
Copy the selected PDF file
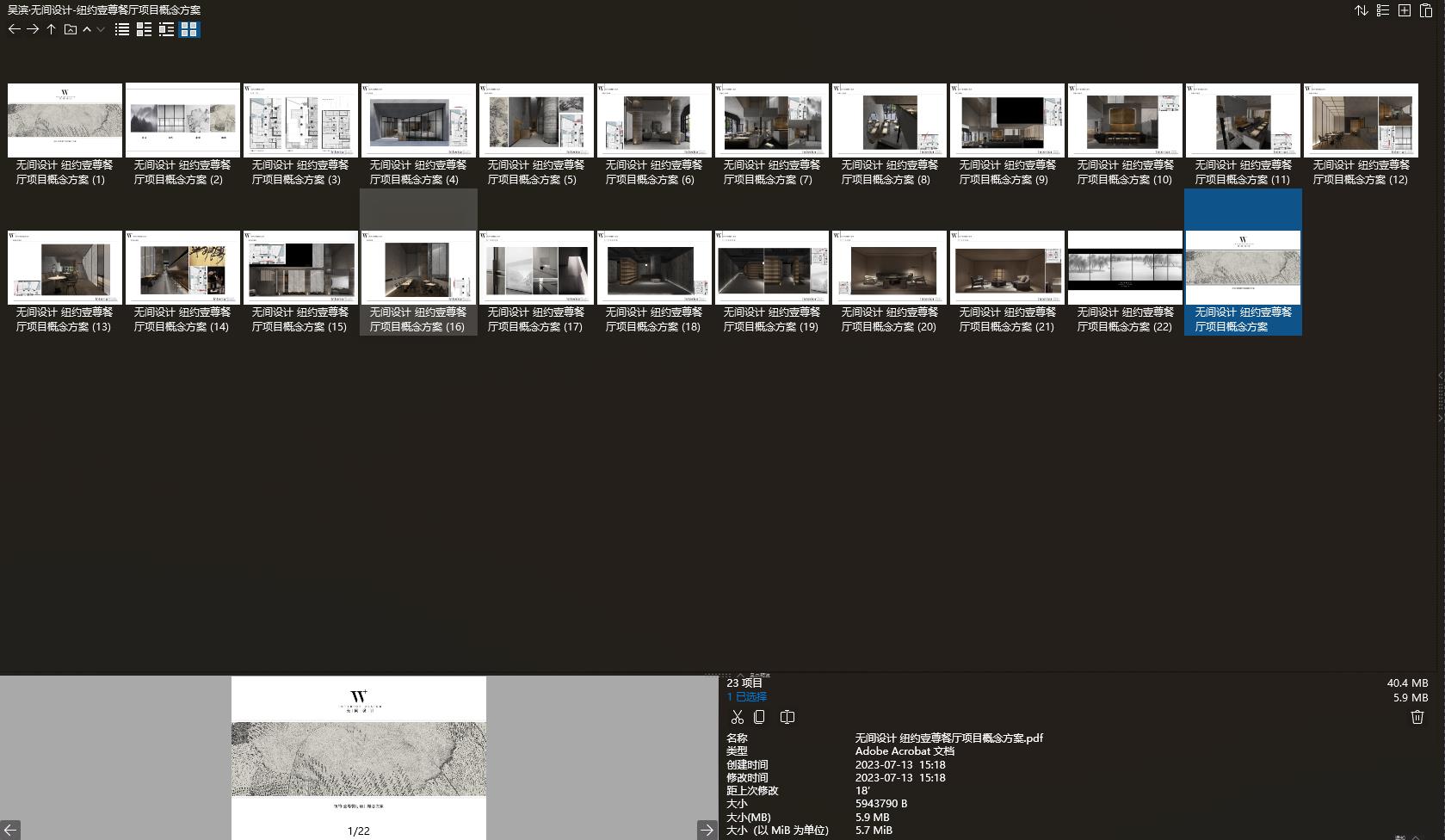(x=759, y=717)
